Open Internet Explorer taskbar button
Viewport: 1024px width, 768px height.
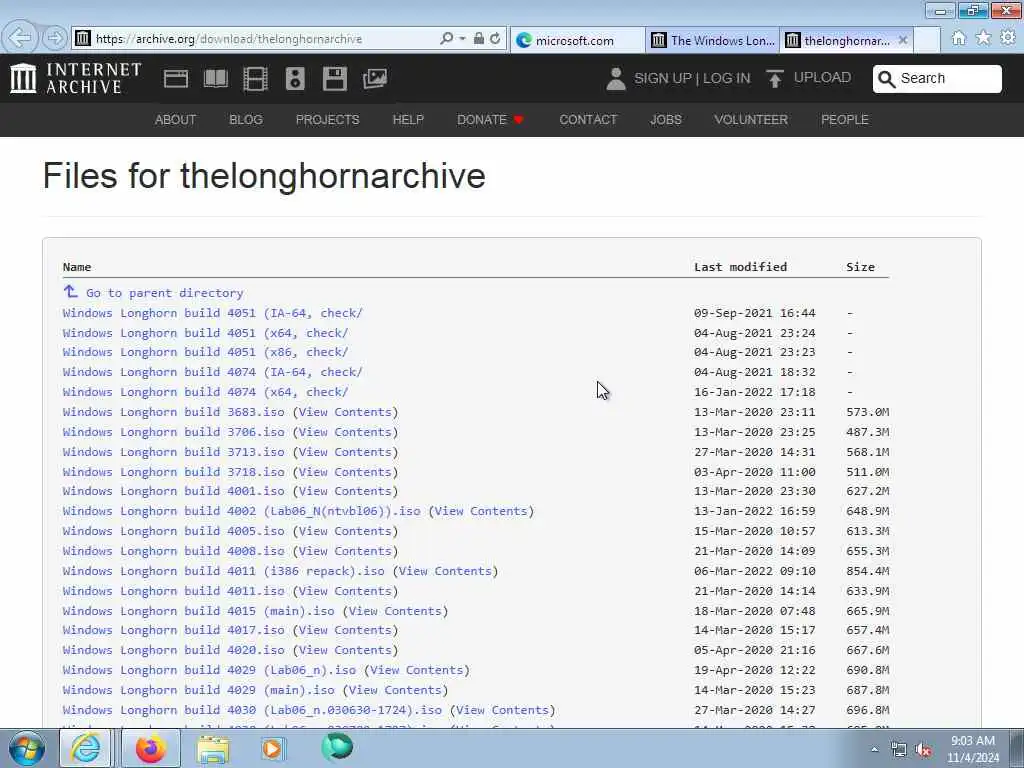(86, 749)
